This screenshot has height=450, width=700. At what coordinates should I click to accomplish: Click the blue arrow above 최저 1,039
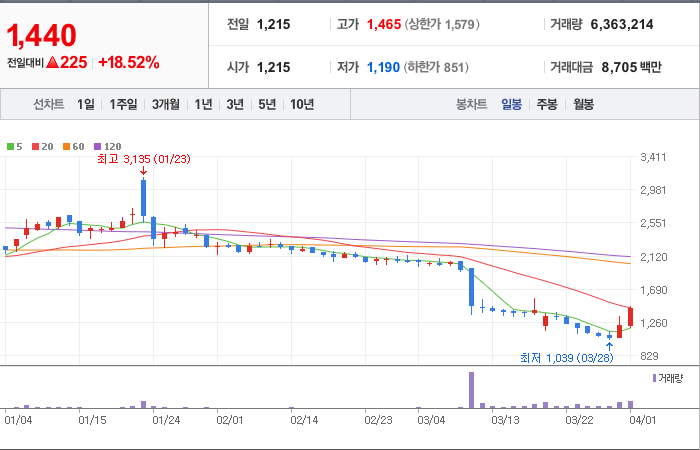(609, 346)
